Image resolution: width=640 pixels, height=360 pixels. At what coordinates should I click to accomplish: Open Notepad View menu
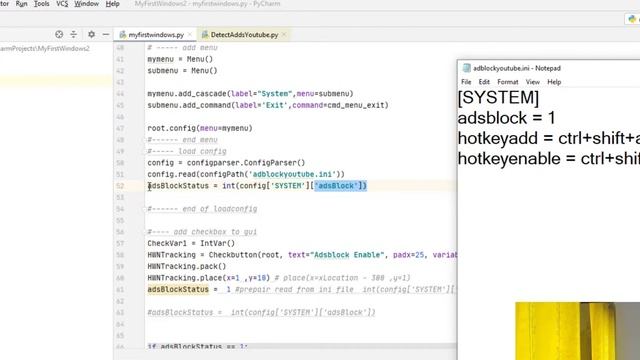[x=533, y=82]
